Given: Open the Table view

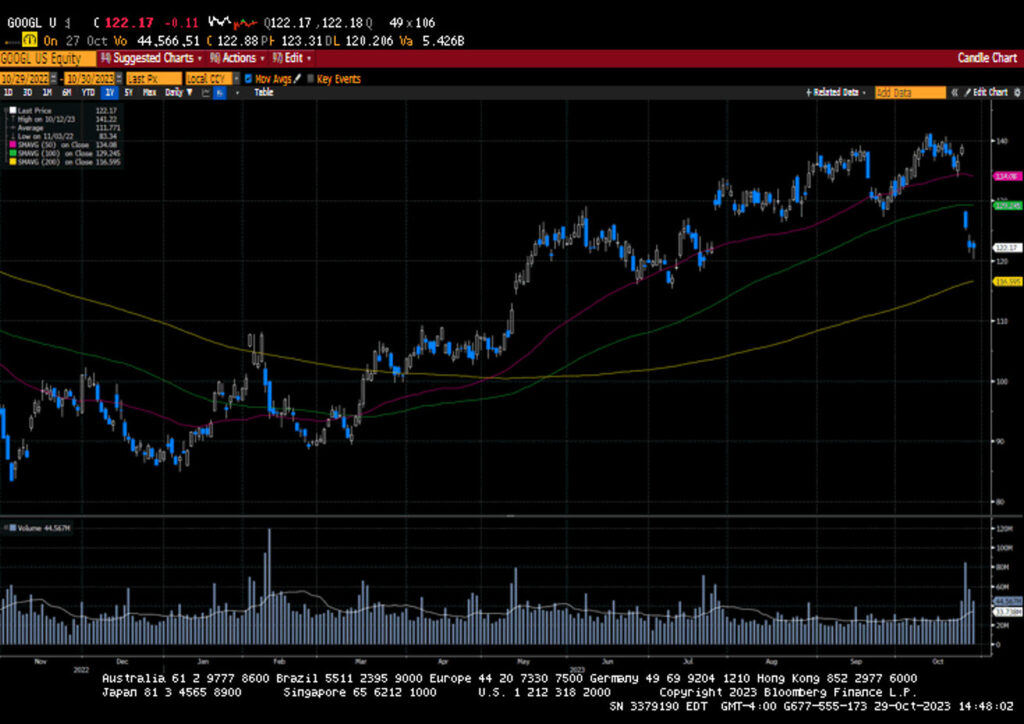Looking at the screenshot, I should pyautogui.click(x=263, y=92).
